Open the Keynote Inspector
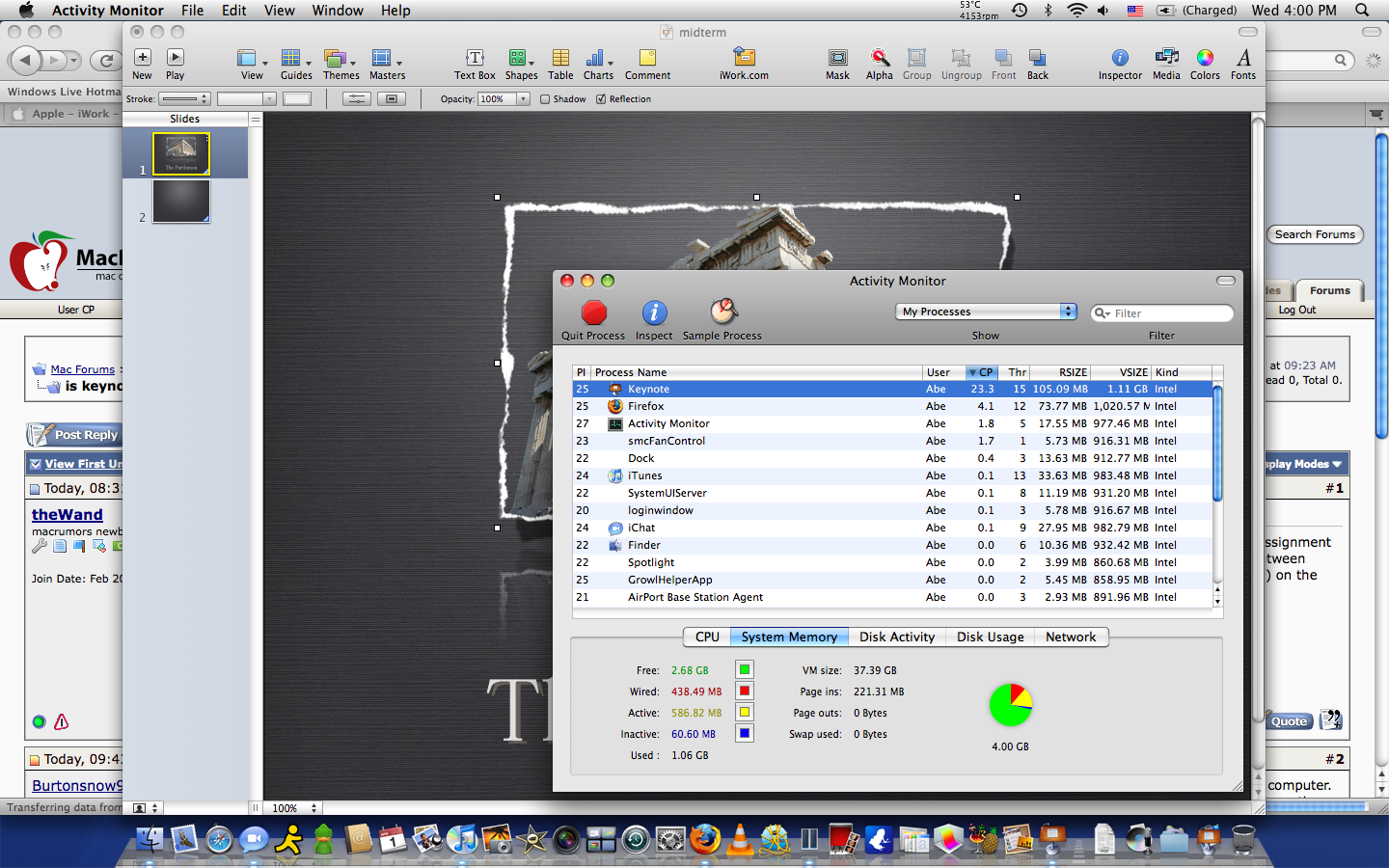1389x868 pixels. [1120, 58]
